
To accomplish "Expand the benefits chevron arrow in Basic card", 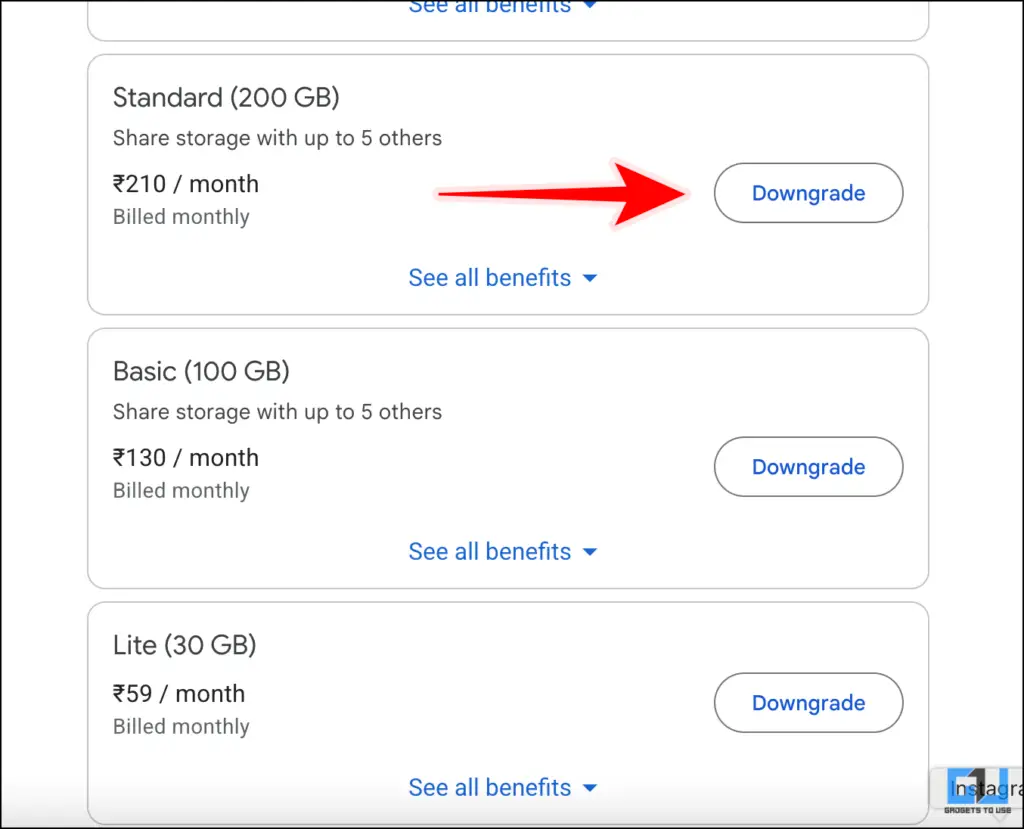I will click(590, 553).
